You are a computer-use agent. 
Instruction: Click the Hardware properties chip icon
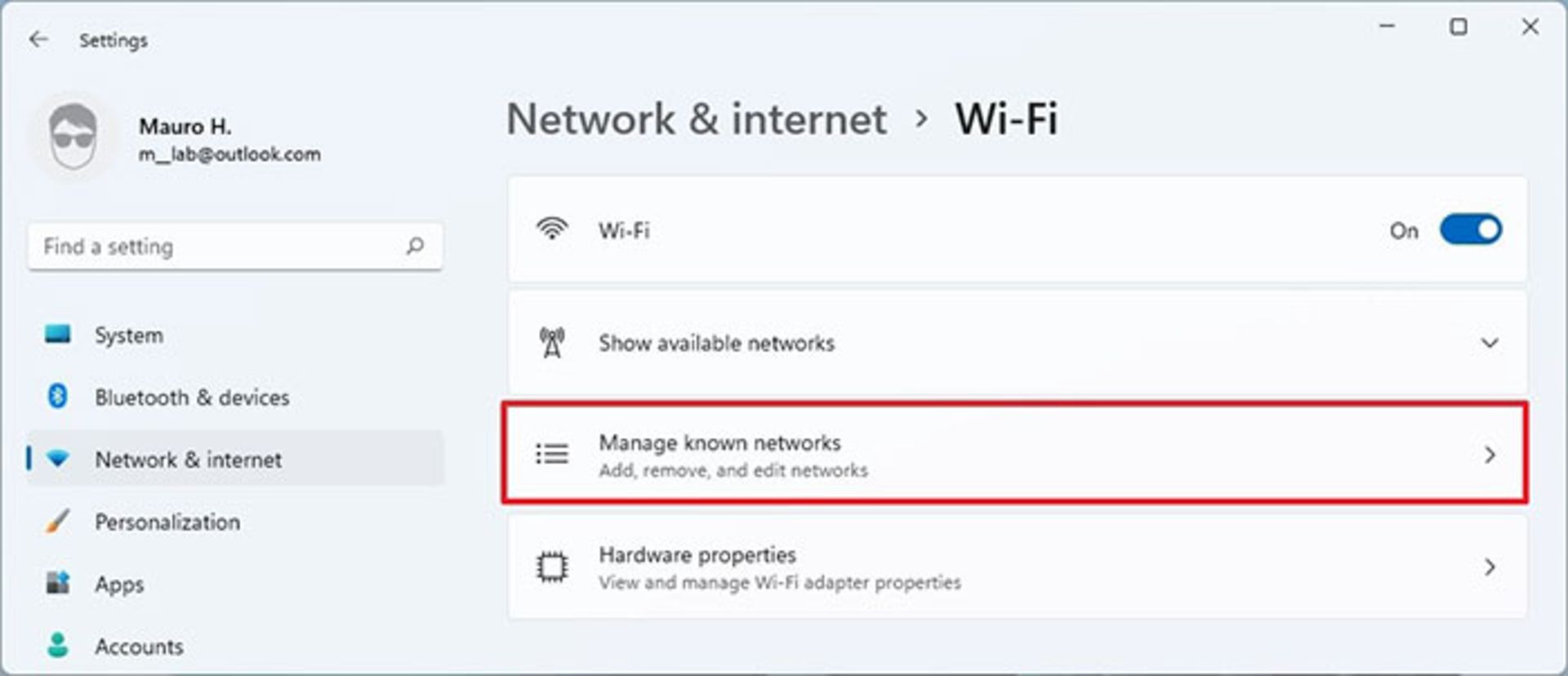point(552,566)
